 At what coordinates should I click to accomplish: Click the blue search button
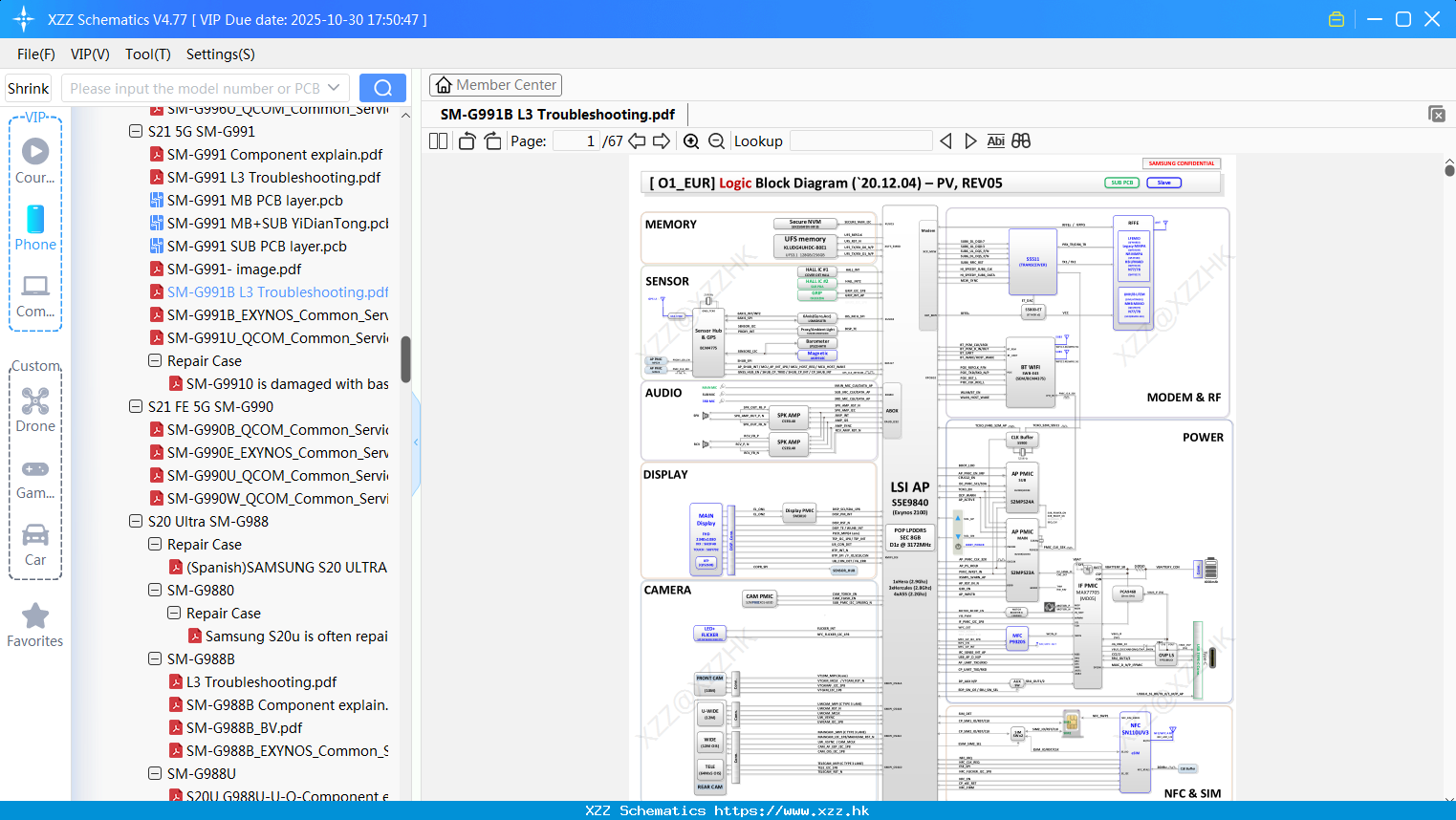click(382, 88)
